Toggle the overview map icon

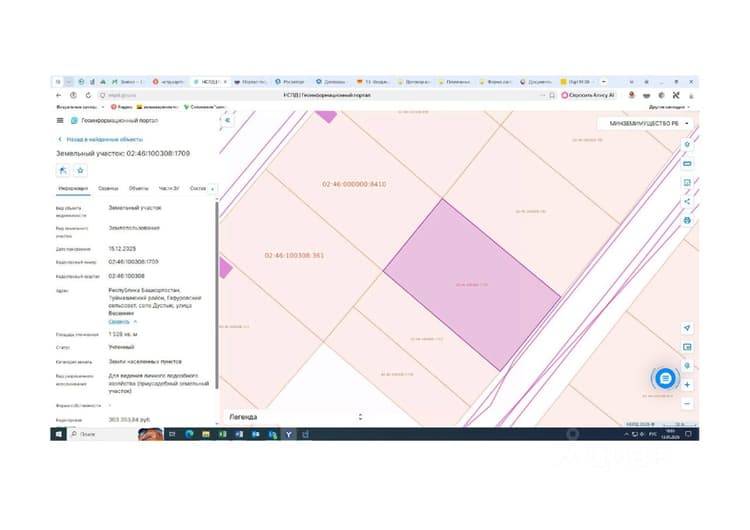[687, 347]
